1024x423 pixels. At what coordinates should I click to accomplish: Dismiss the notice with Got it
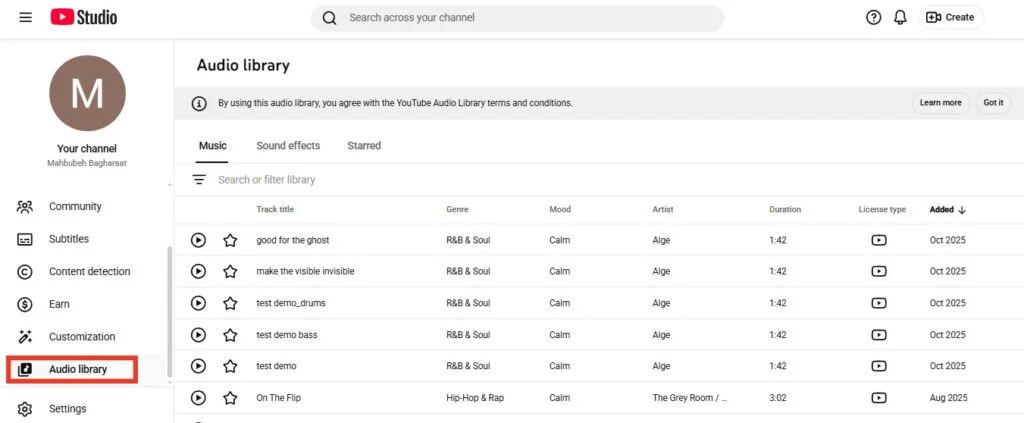[993, 103]
